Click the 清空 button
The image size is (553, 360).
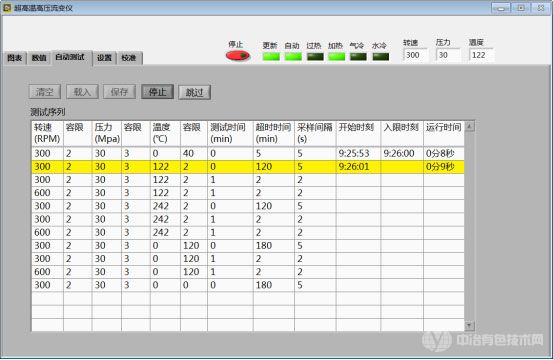[x=45, y=92]
